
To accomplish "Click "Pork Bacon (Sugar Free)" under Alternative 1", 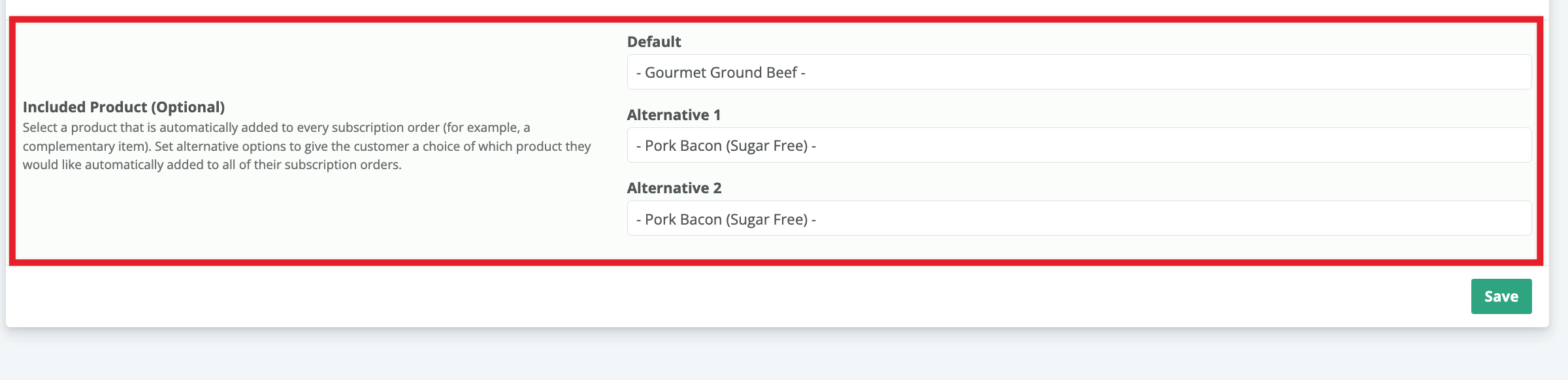I will click(726, 146).
